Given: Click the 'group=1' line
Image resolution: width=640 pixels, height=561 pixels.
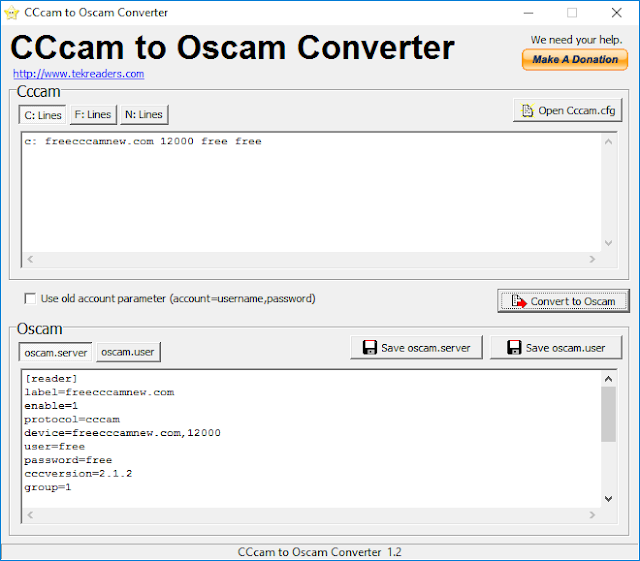Looking at the screenshot, I should (x=48, y=487).
